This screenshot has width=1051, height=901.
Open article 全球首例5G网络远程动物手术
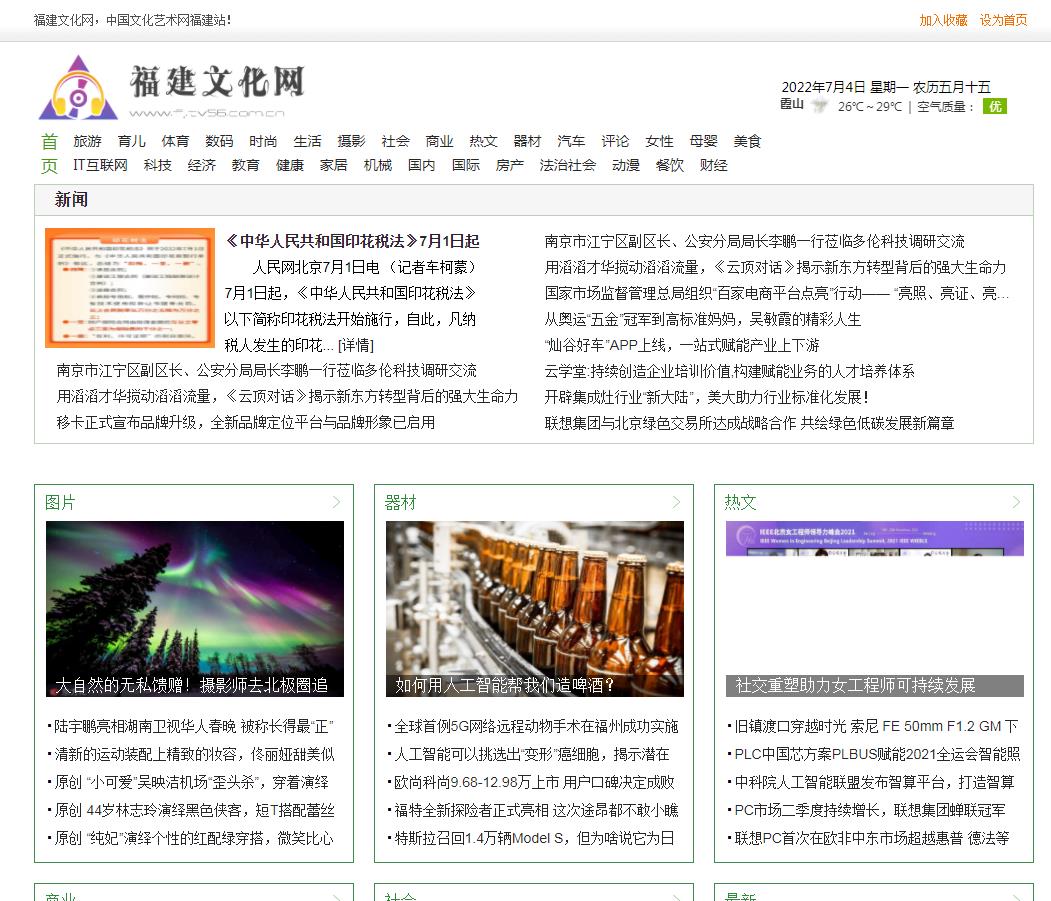tap(536, 726)
